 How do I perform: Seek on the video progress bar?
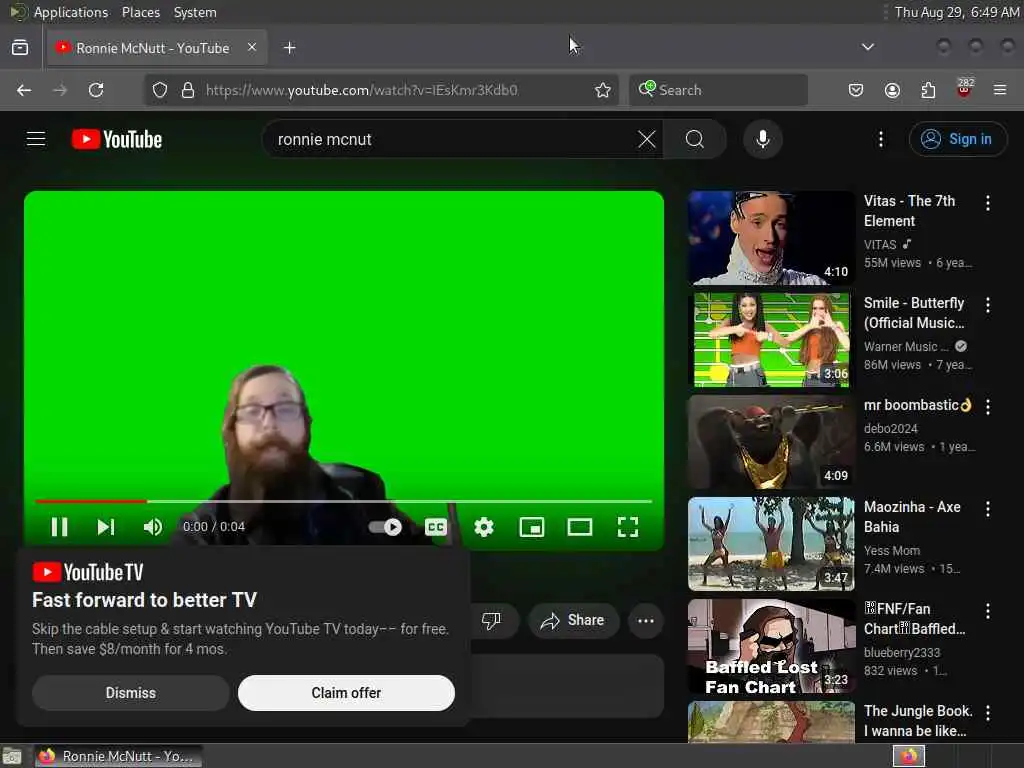point(344,502)
